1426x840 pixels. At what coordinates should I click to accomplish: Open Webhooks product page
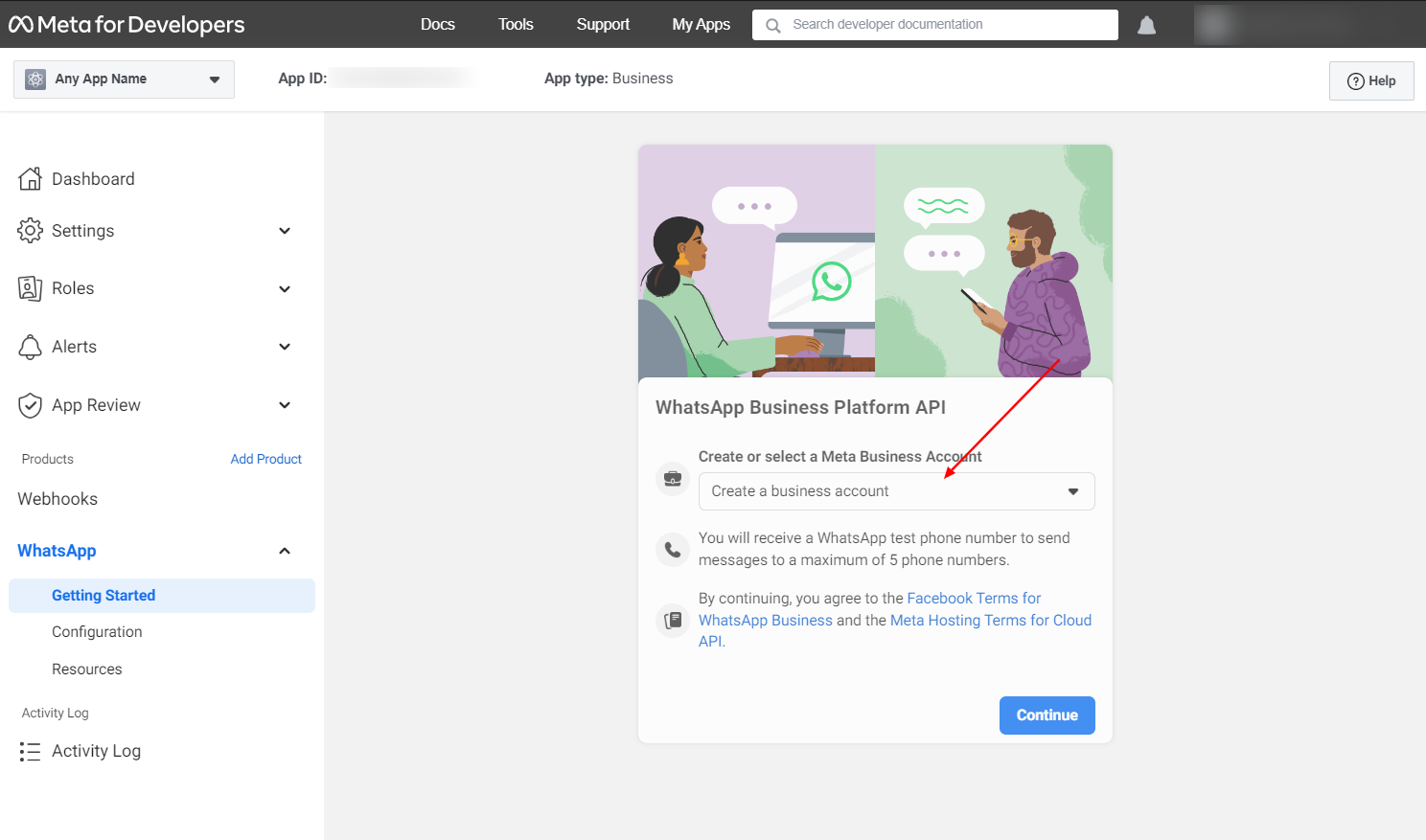point(57,499)
